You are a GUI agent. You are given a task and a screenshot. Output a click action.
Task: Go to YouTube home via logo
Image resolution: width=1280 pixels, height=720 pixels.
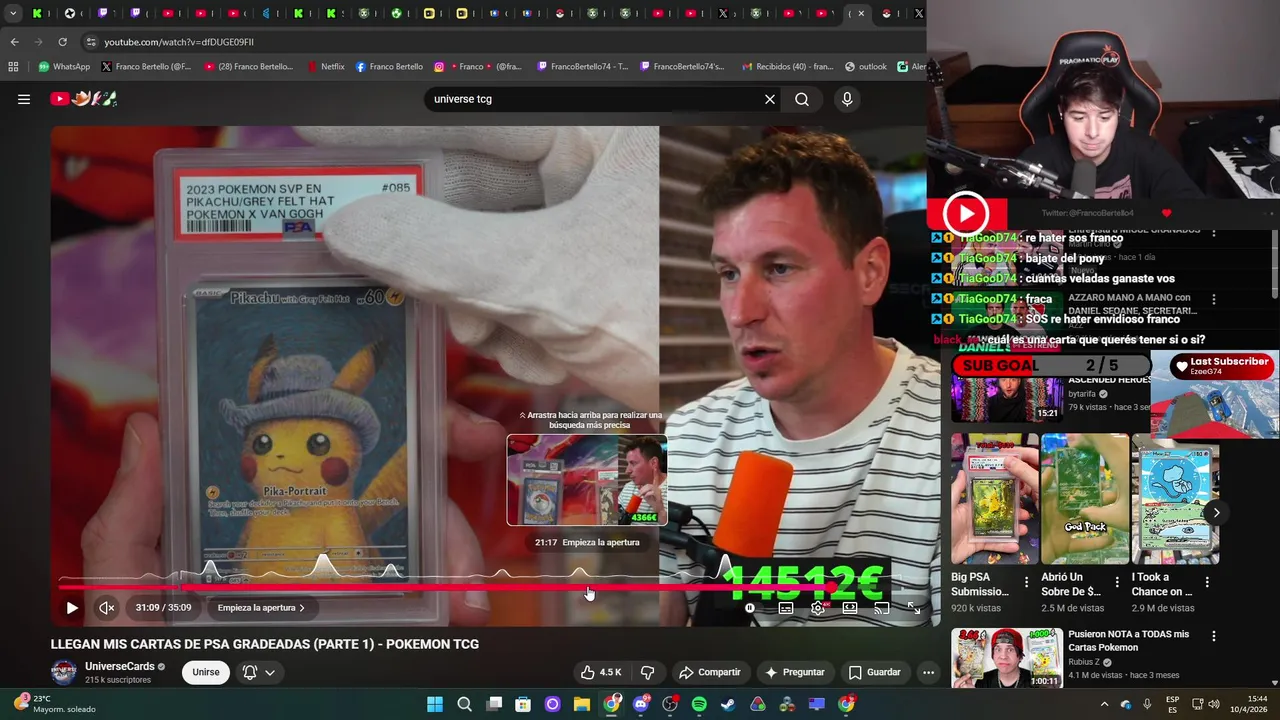click(x=84, y=99)
